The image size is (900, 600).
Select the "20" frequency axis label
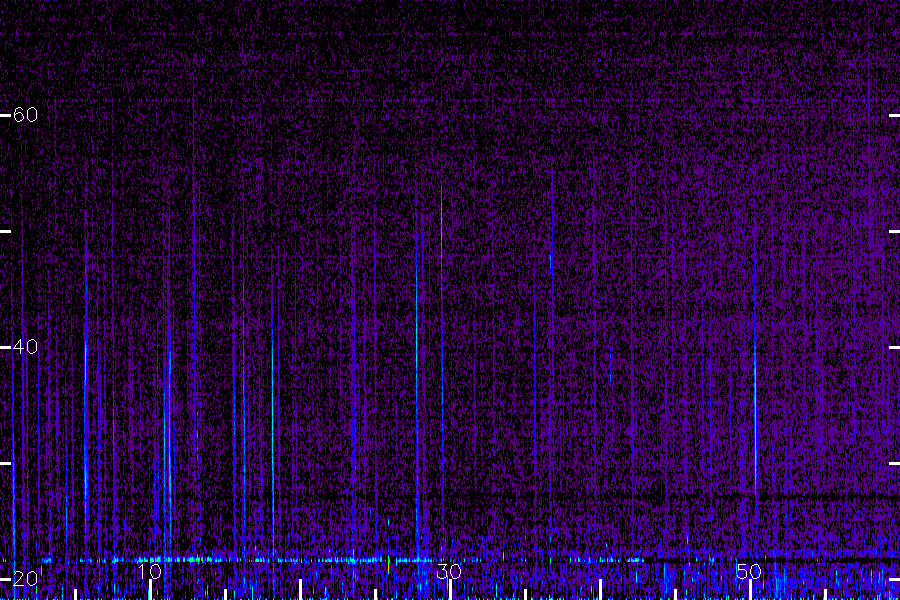coord(25,578)
